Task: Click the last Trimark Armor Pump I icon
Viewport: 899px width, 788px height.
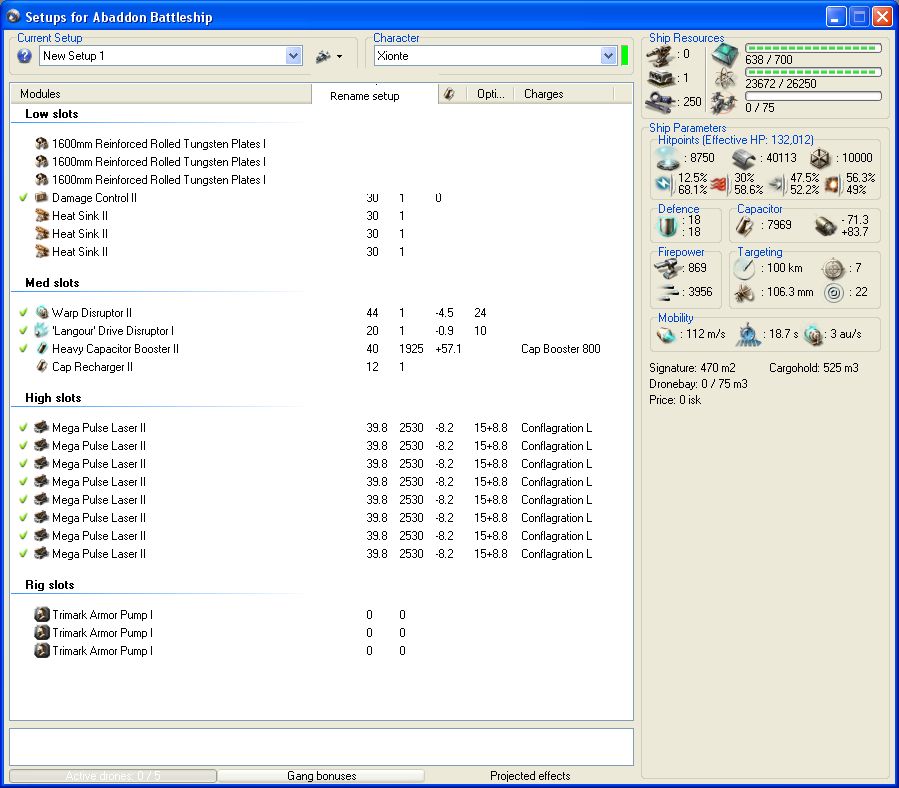Action: [x=41, y=651]
